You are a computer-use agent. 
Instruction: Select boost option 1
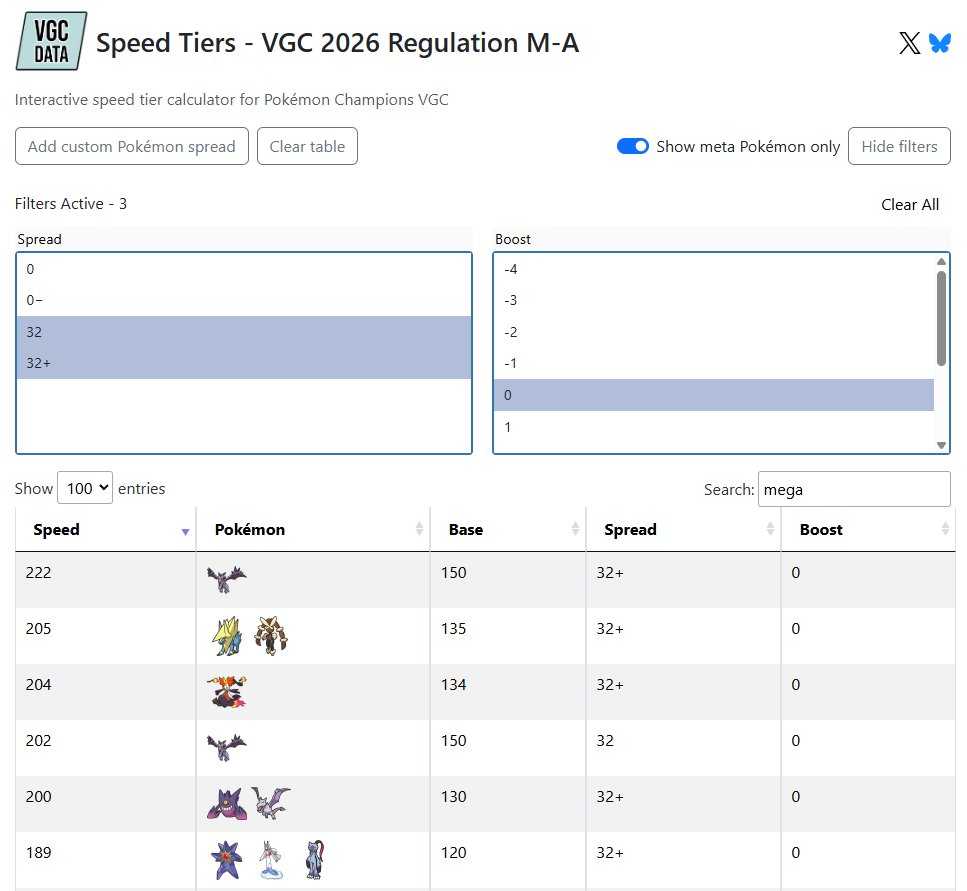point(714,427)
